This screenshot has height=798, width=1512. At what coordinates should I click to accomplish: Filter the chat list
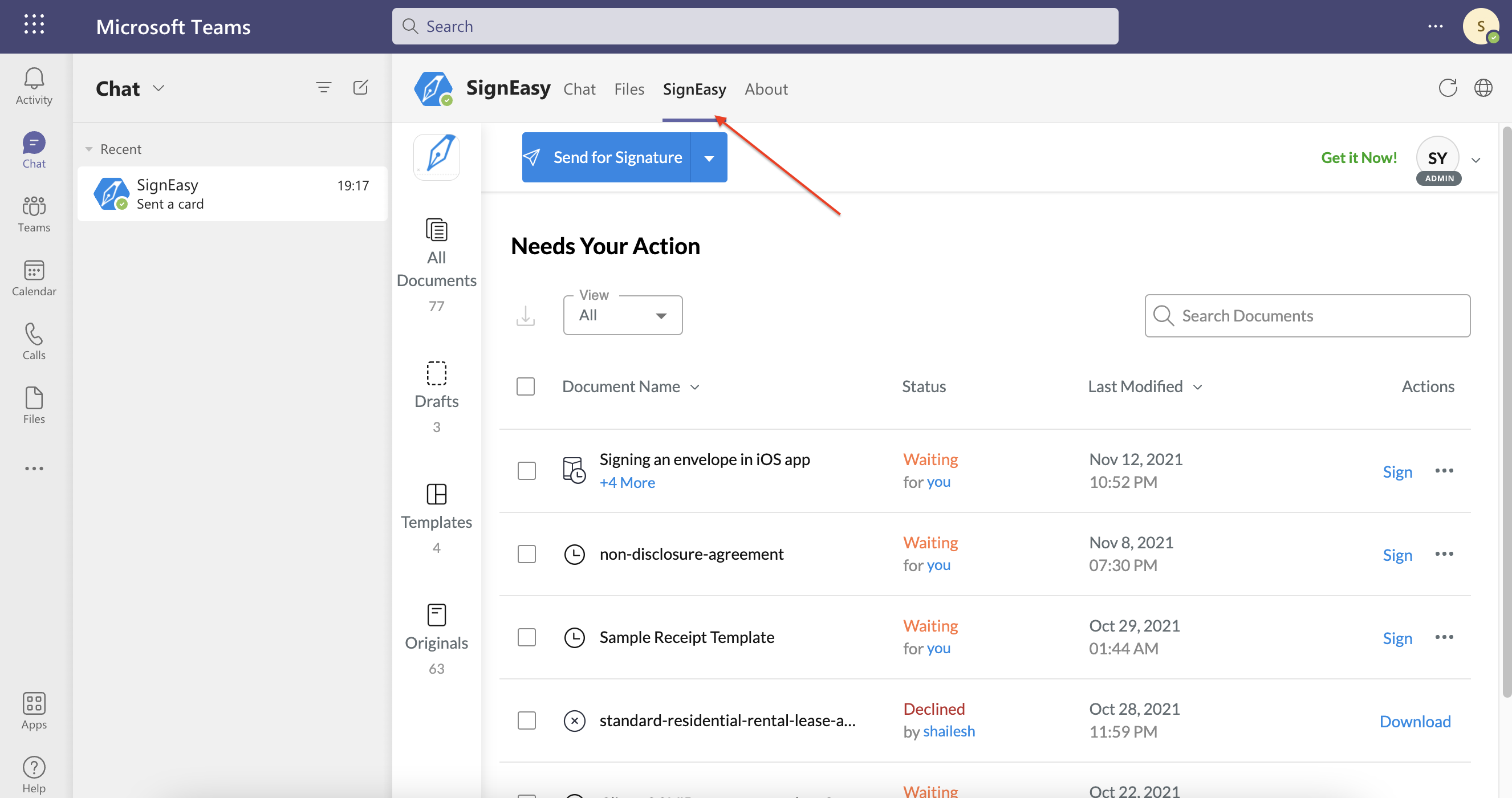coord(323,87)
